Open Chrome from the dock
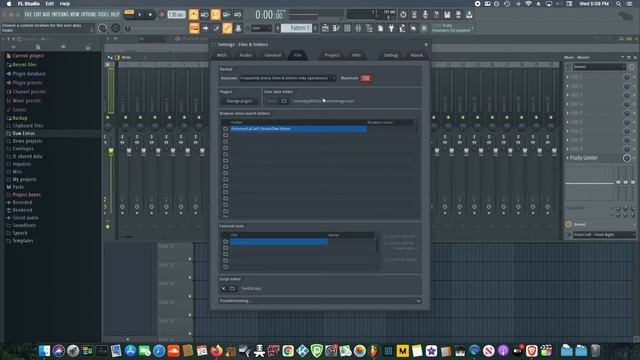 coord(288,350)
